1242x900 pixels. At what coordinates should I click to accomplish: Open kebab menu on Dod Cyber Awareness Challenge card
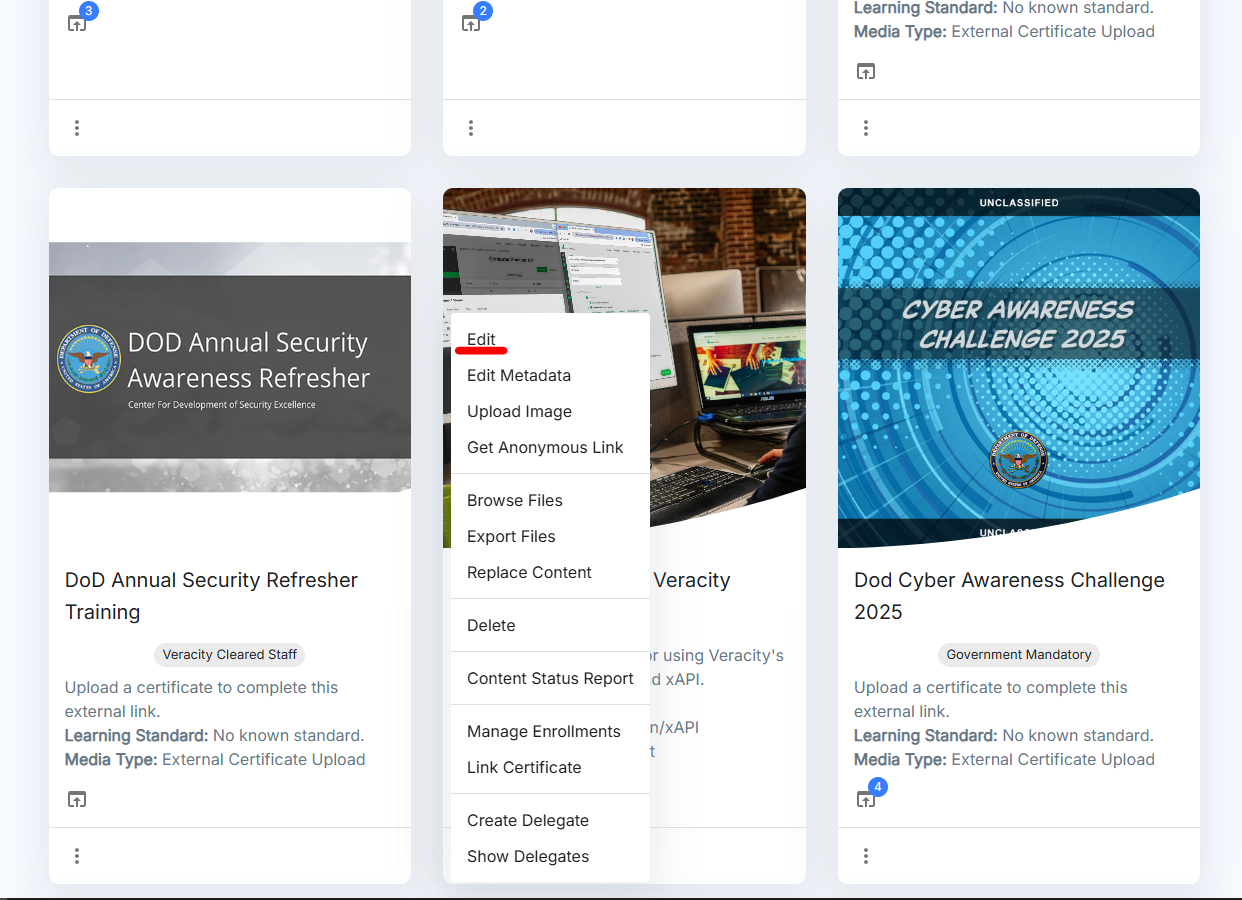866,856
